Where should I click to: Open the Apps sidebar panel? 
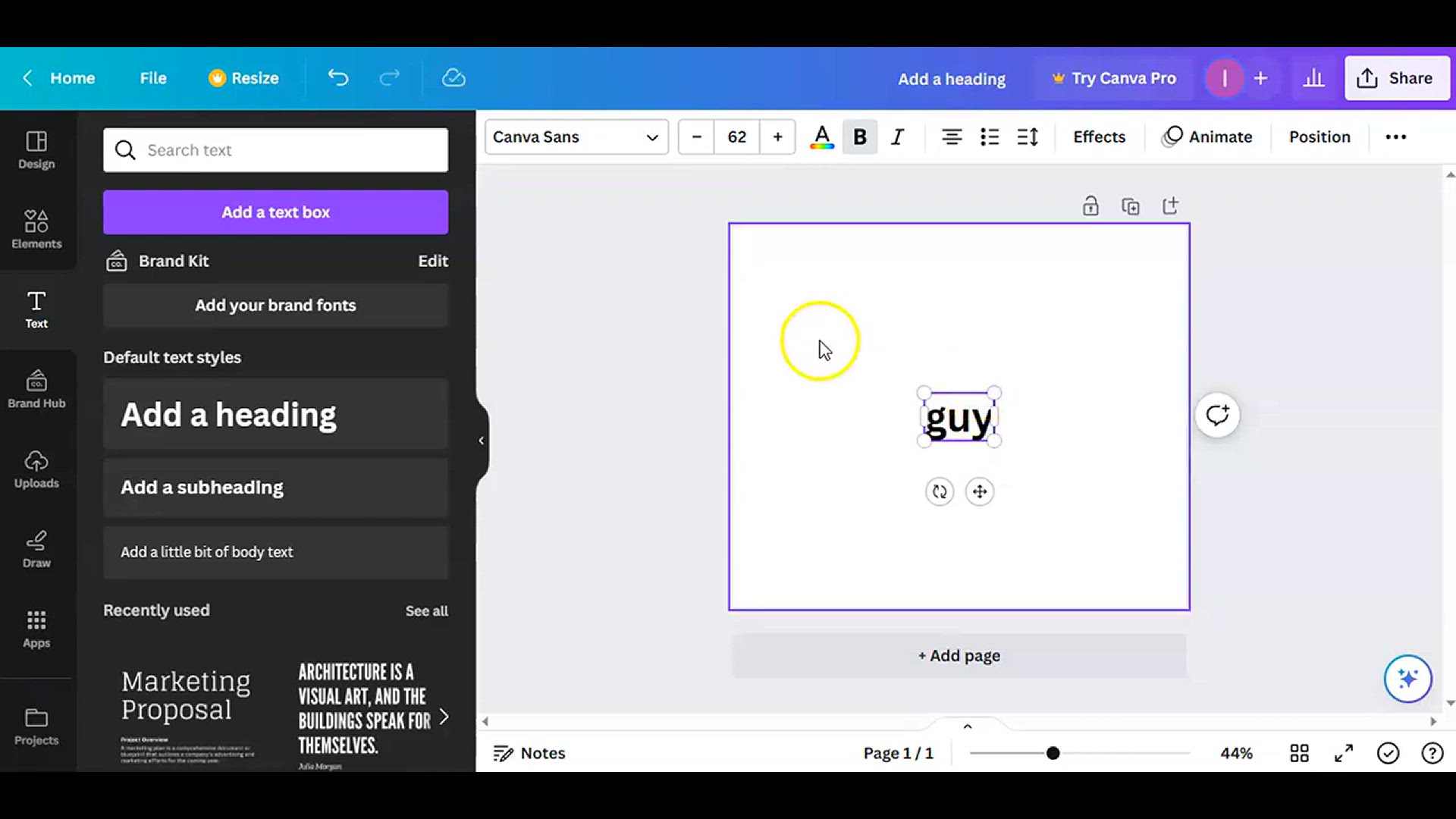point(36,629)
